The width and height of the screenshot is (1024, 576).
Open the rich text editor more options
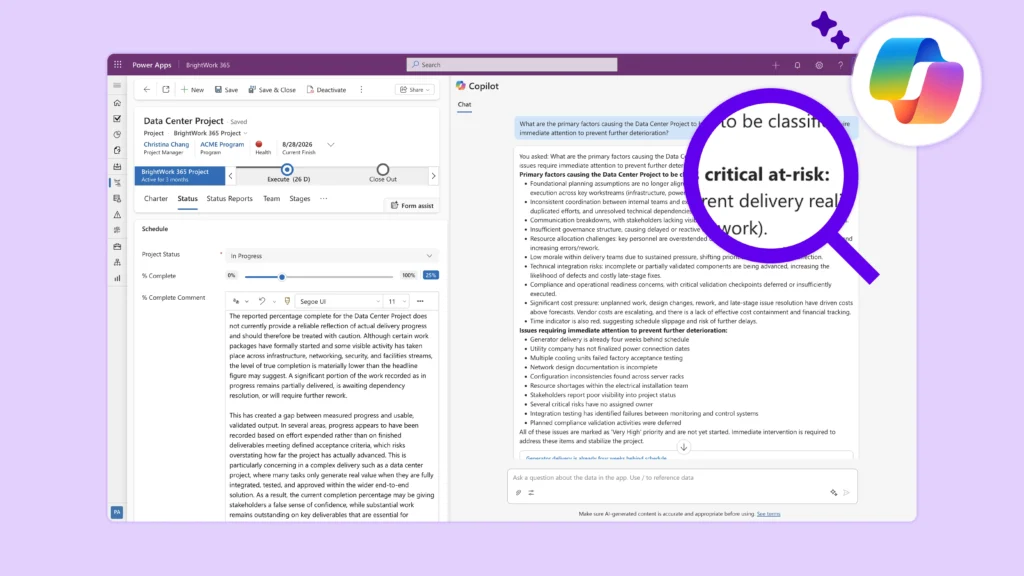pos(420,301)
